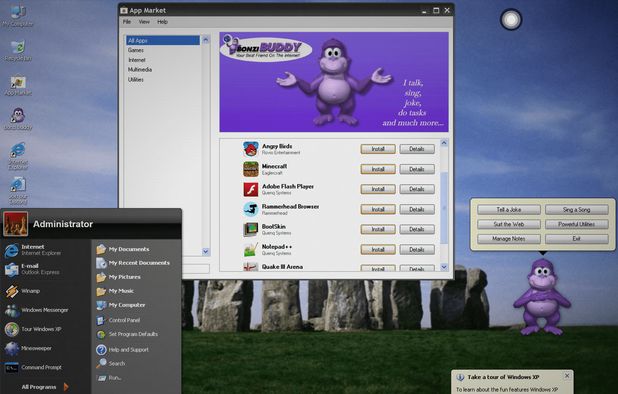The image size is (618, 394).
Task: Click category list scroll down arrow
Action: (x=205, y=251)
